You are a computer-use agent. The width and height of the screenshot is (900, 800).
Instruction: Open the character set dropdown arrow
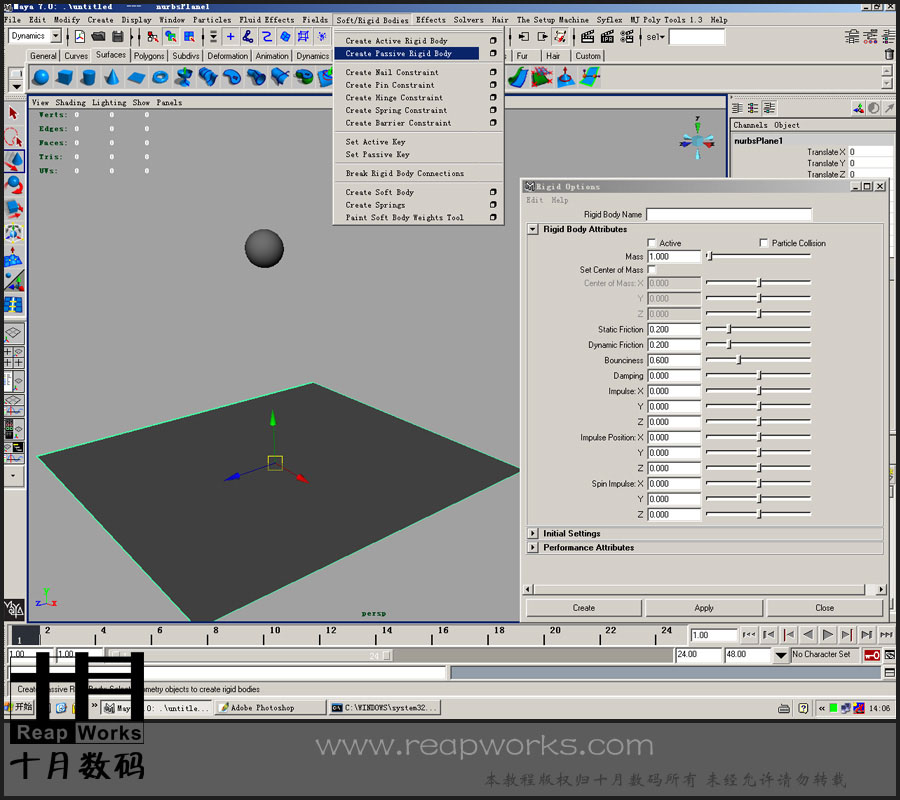pyautogui.click(x=781, y=655)
